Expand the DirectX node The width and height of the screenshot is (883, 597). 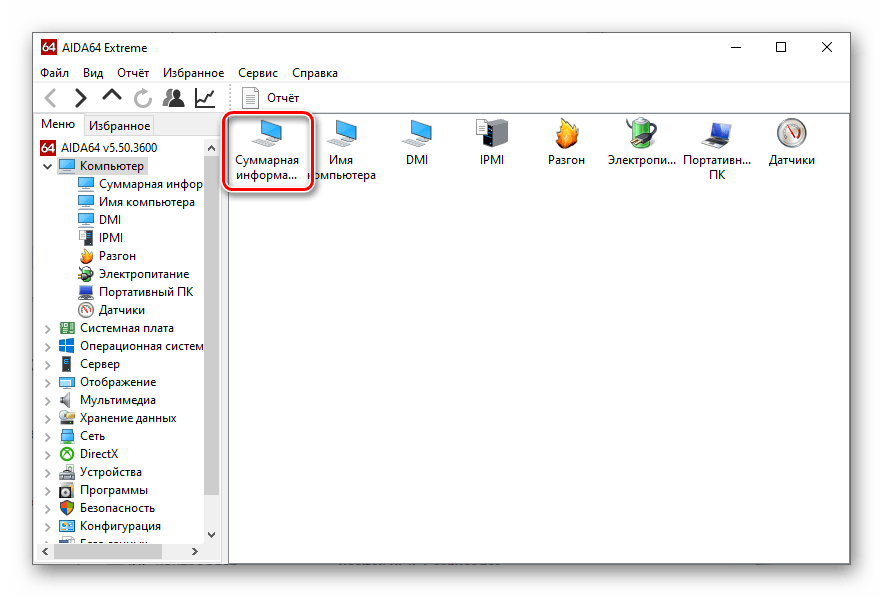(47, 455)
